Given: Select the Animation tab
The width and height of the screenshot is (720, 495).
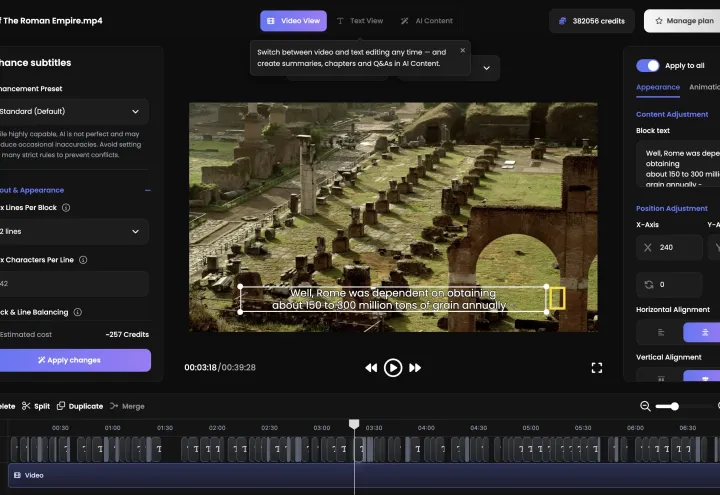Looking at the screenshot, I should pyautogui.click(x=704, y=87).
